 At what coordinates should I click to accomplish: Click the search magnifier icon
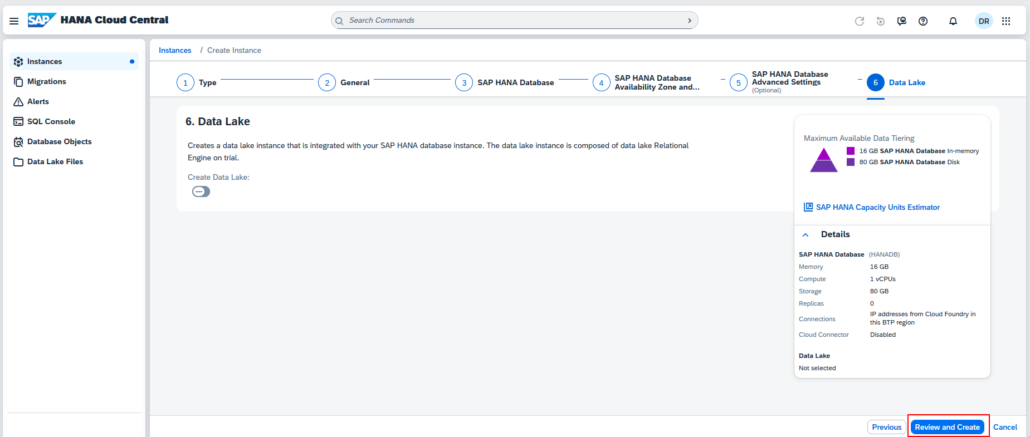(x=340, y=21)
